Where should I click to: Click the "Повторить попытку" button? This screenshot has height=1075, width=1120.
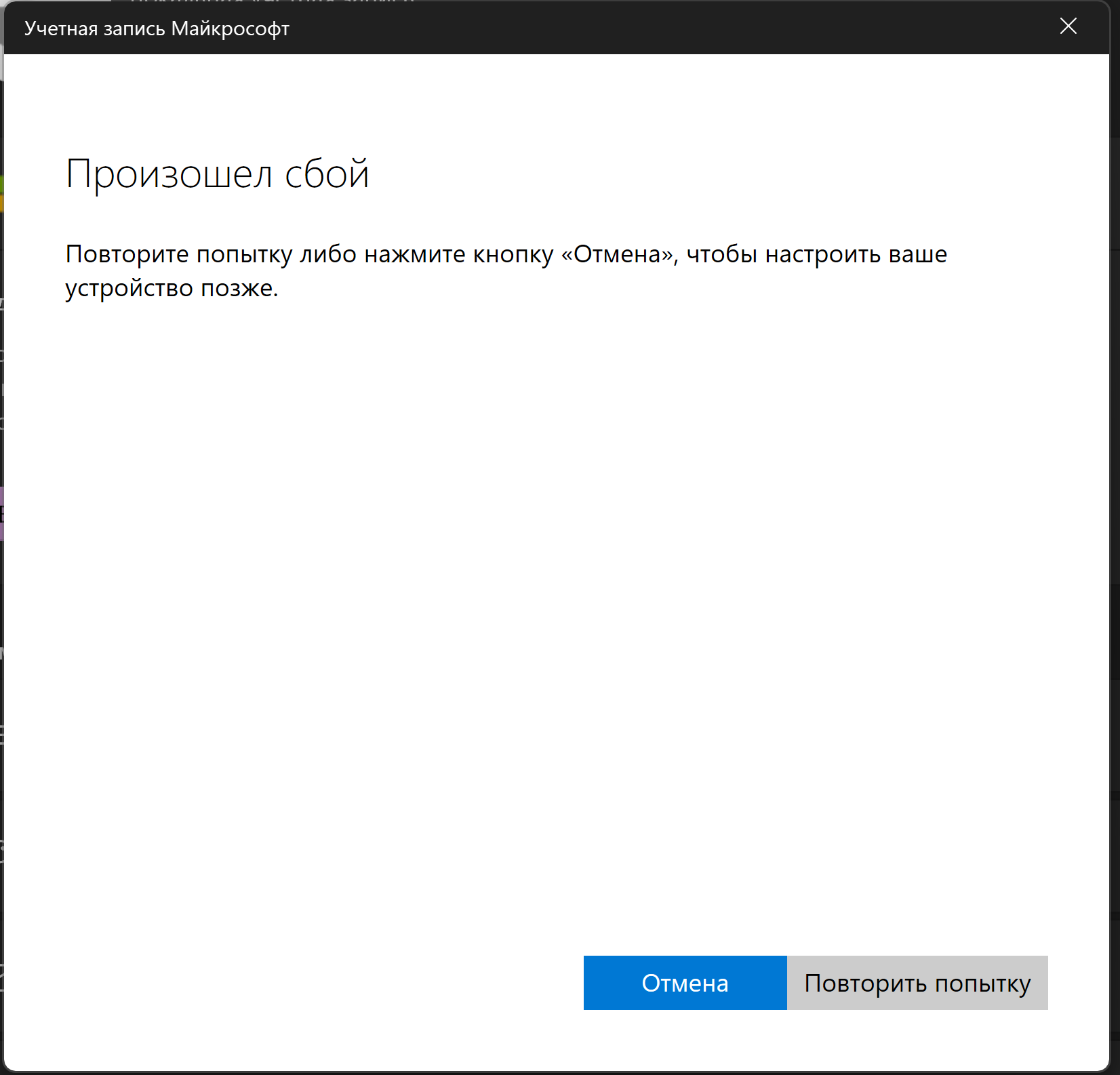coord(917,982)
